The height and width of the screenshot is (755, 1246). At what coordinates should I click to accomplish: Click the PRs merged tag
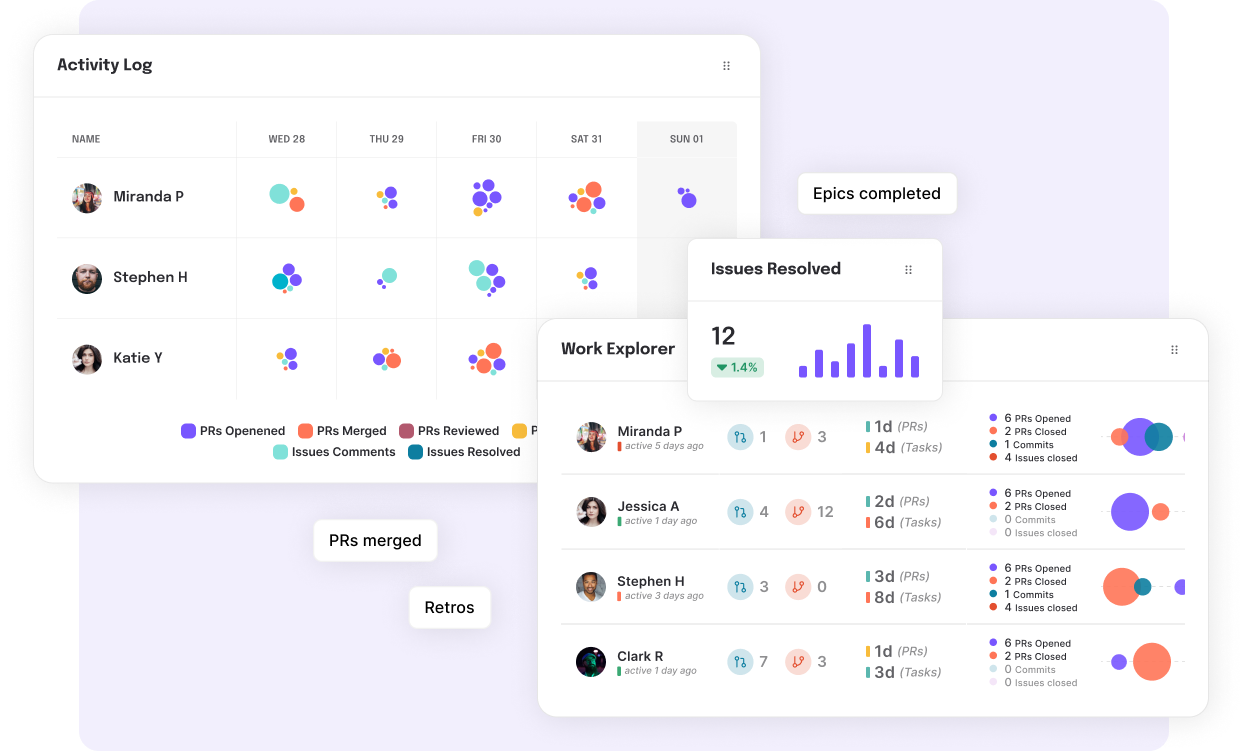coord(375,541)
